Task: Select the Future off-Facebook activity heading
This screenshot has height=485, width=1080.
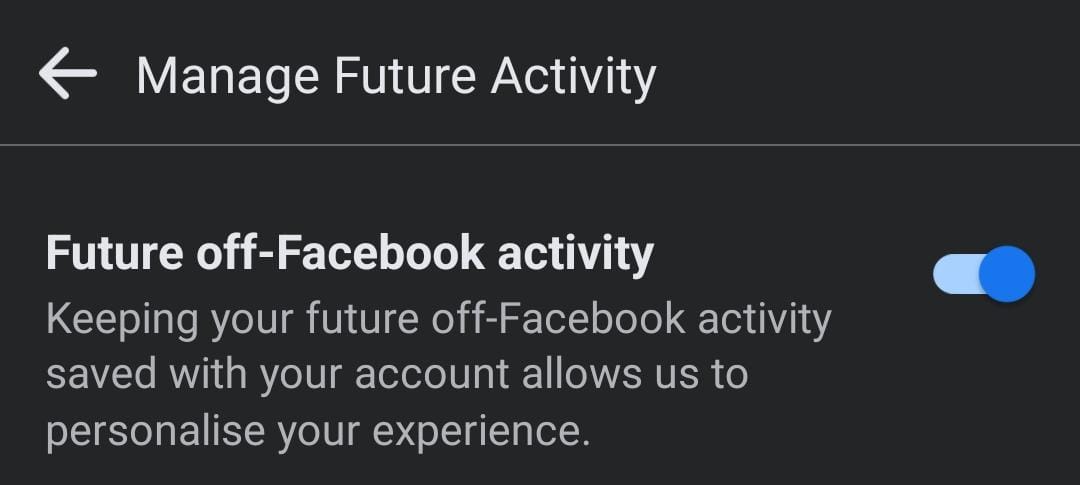Action: point(350,254)
